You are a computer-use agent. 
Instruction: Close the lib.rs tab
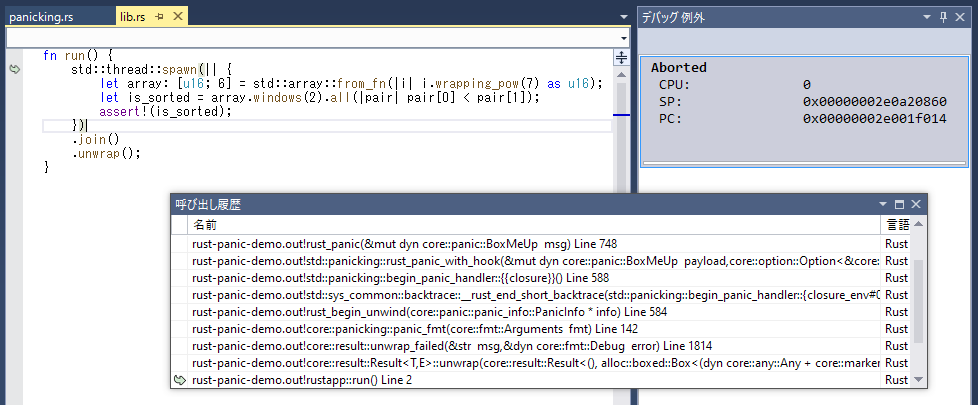point(177,17)
